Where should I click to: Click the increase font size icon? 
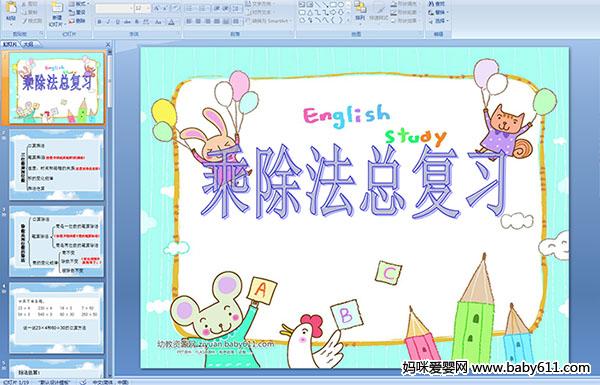coord(157,8)
